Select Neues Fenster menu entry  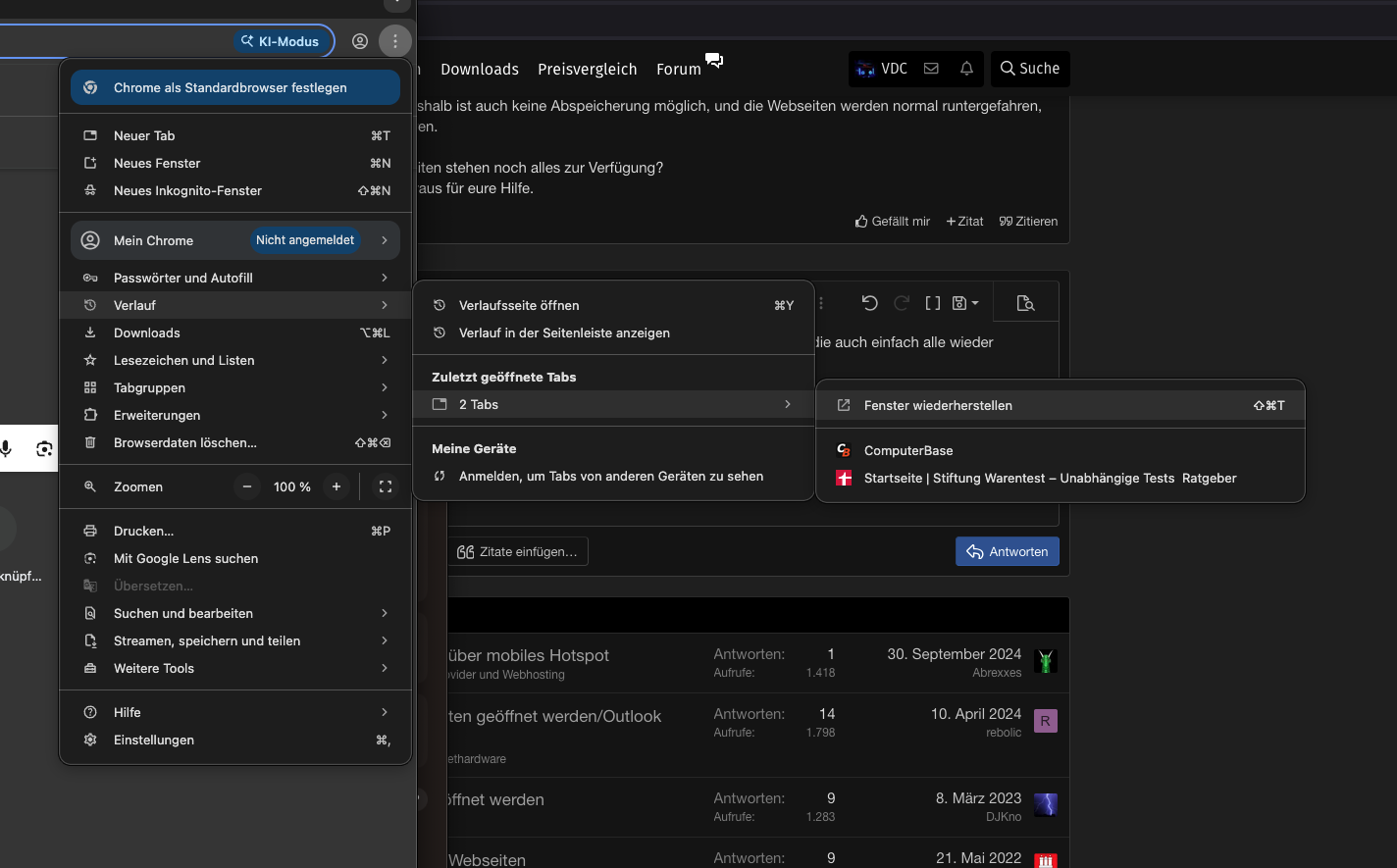[x=235, y=163]
